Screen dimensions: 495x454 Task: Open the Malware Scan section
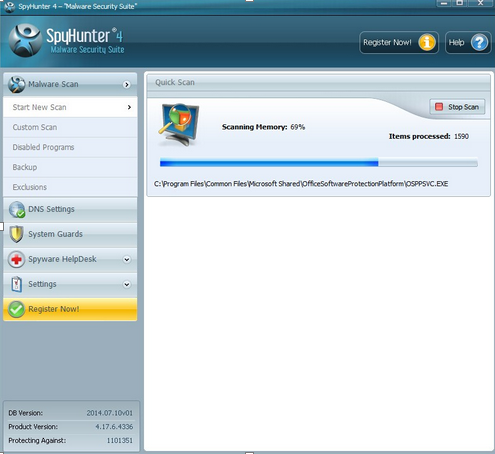70,84
